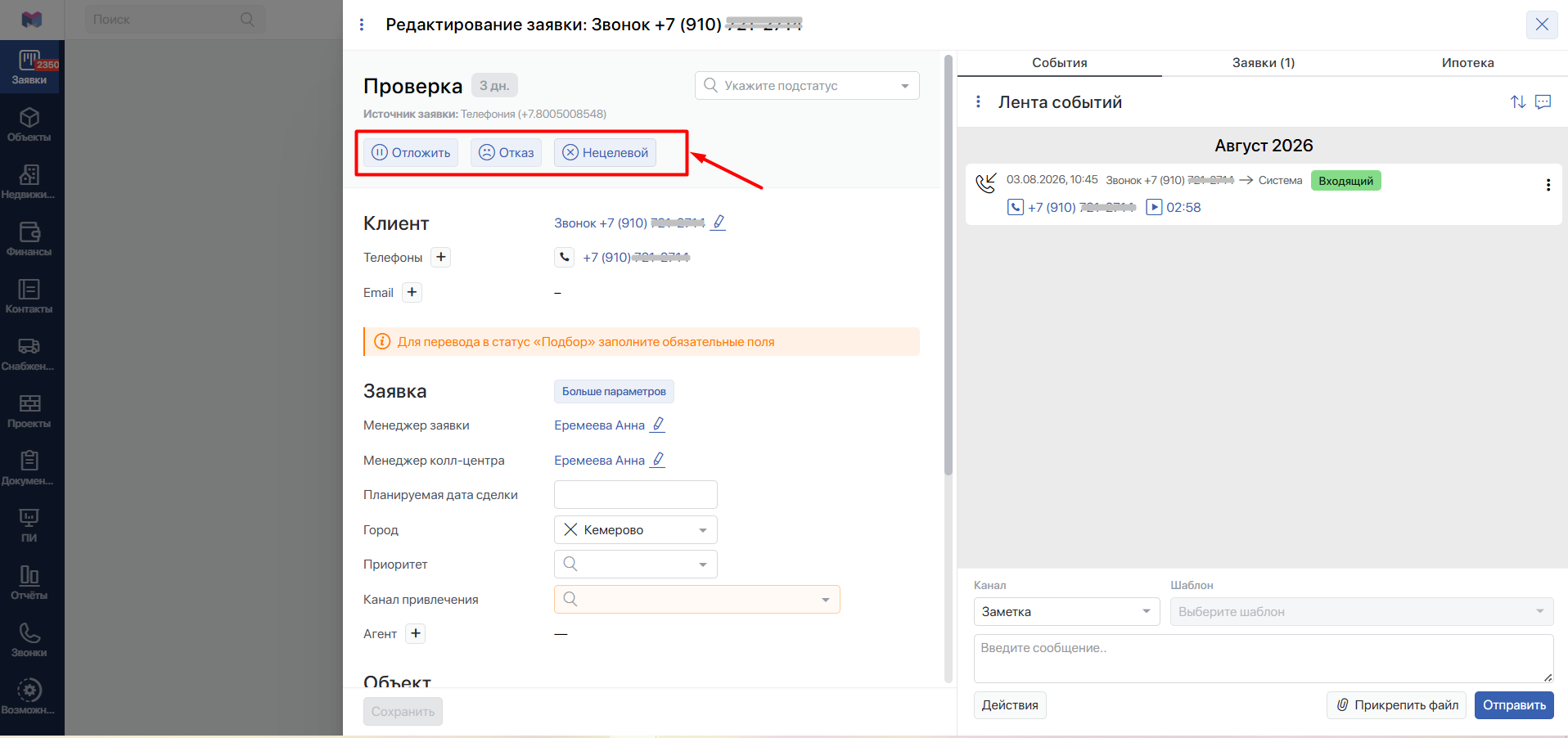Open the Выберите шаблон dropdown

click(1362, 611)
